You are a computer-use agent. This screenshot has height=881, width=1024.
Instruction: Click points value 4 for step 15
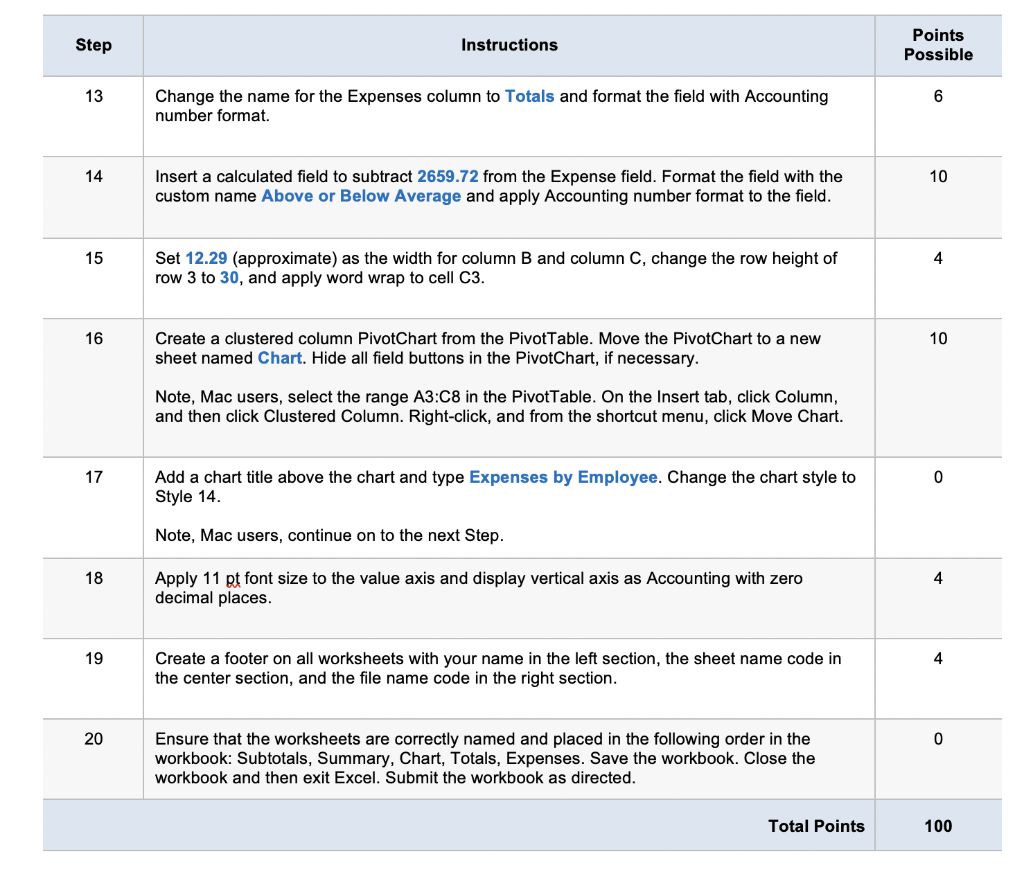click(938, 258)
